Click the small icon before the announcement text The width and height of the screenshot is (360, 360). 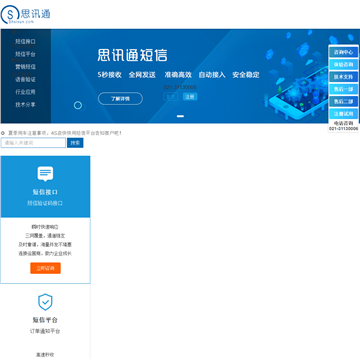click(x=3, y=133)
